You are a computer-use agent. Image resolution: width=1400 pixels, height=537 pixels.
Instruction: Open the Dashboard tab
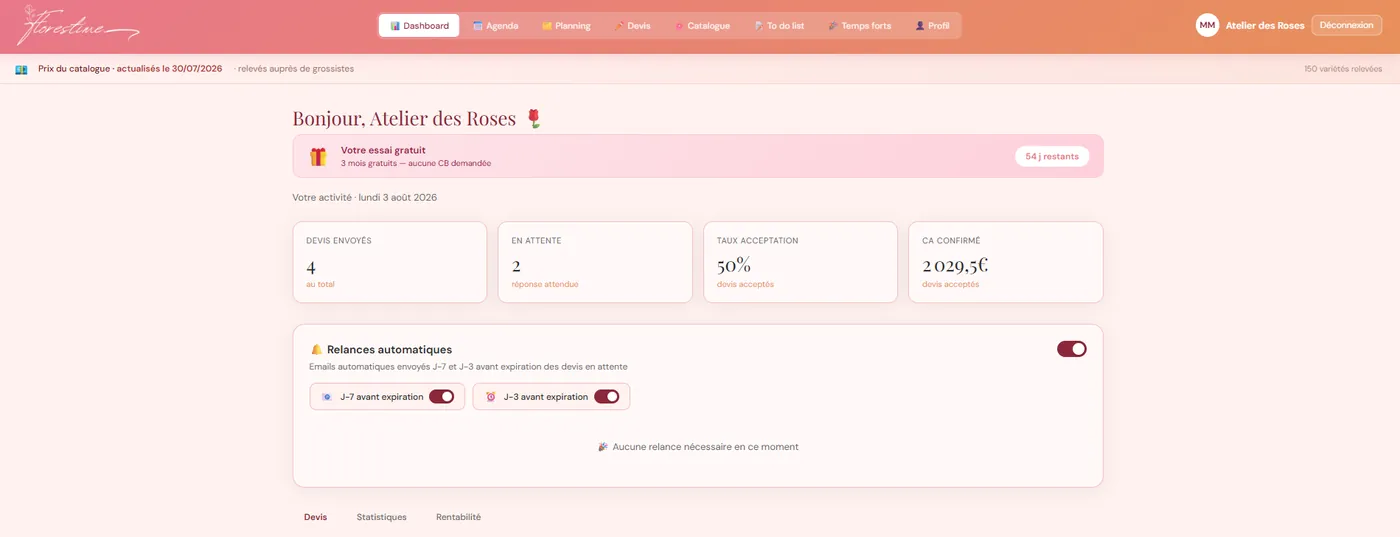[x=419, y=26]
